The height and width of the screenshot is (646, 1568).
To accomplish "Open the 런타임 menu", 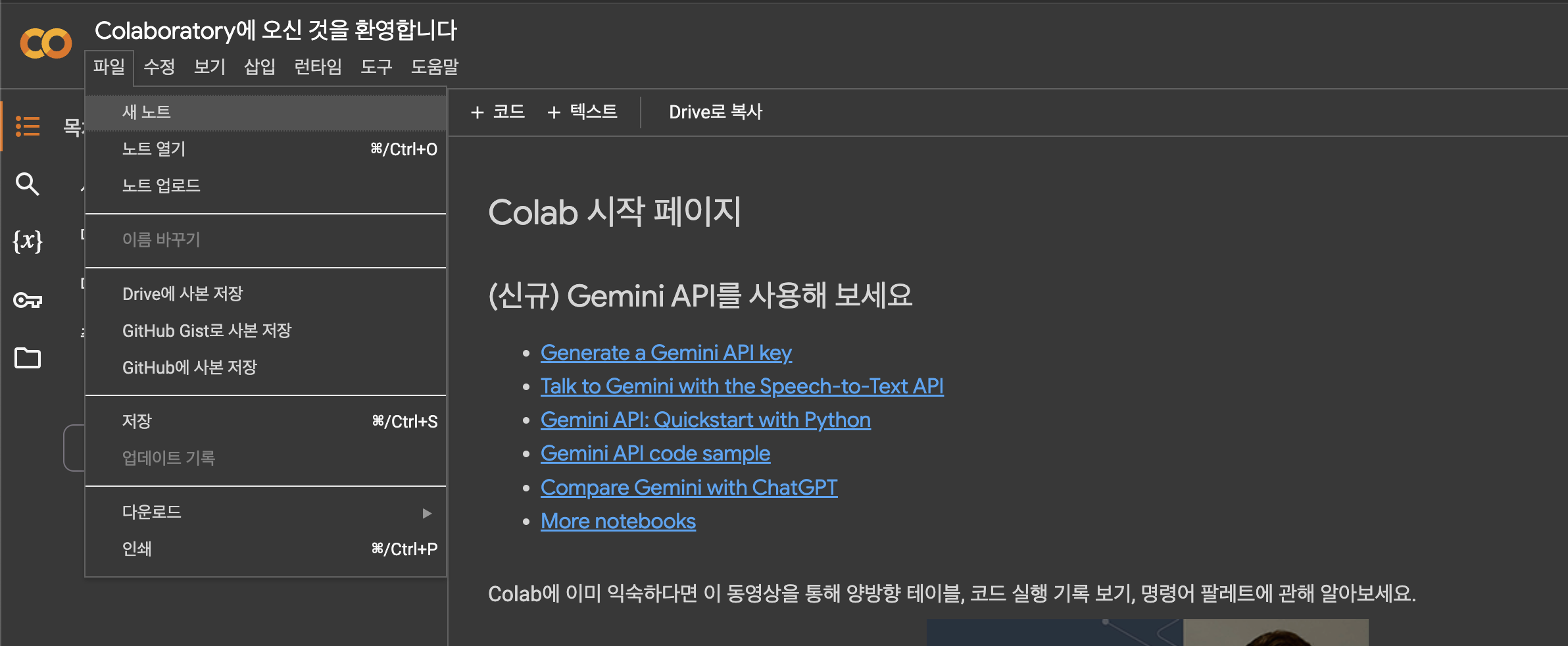I will pos(318,66).
